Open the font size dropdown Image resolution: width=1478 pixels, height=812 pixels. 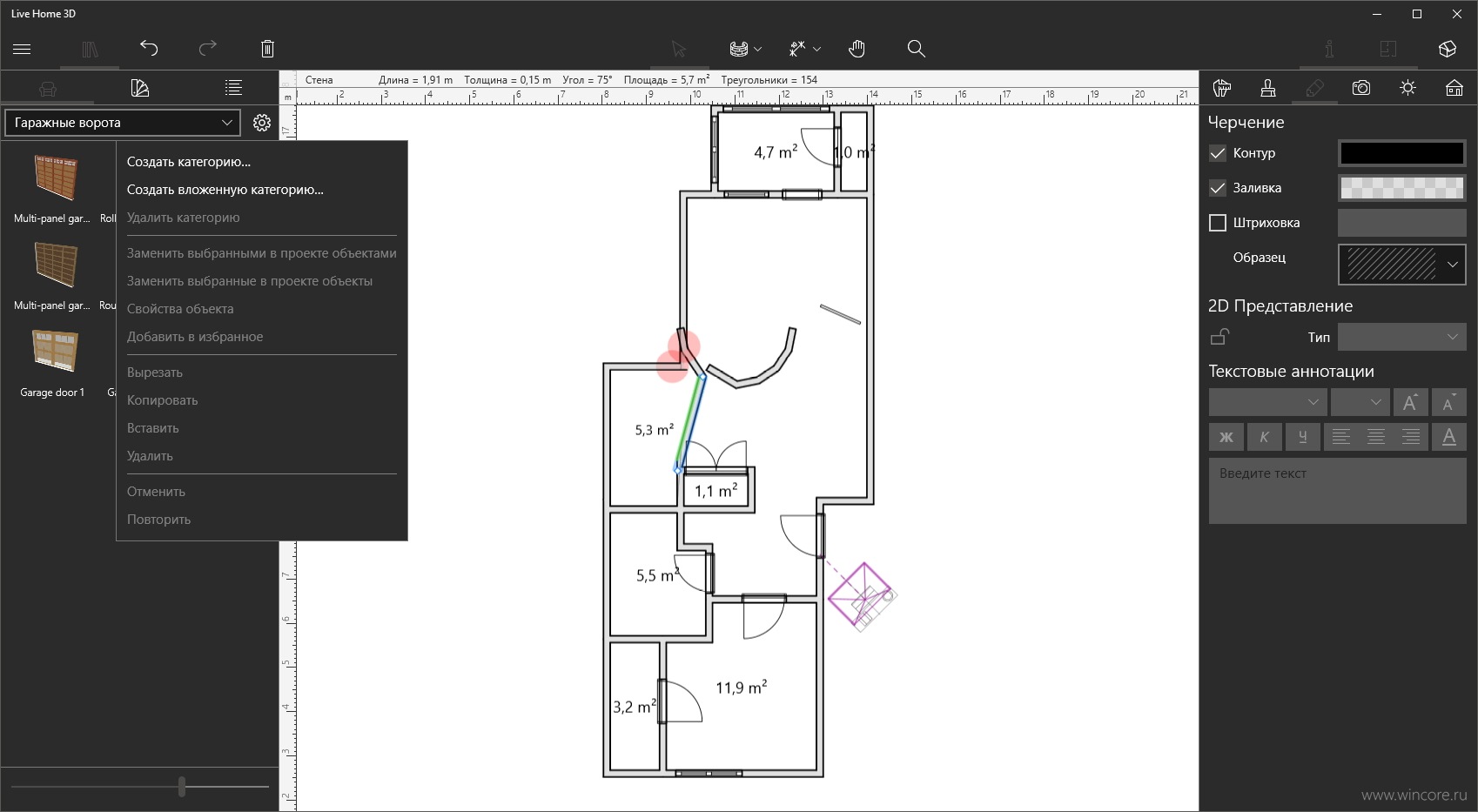pos(1359,402)
